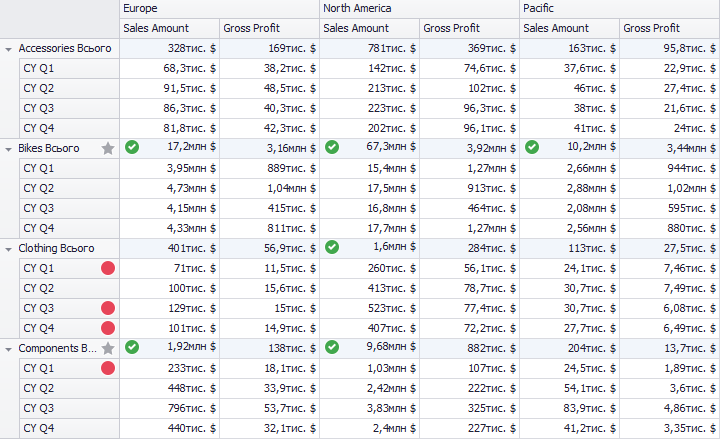The height and width of the screenshot is (440, 721).
Task: Click cell value 4,73млн $
Action: pos(191,189)
